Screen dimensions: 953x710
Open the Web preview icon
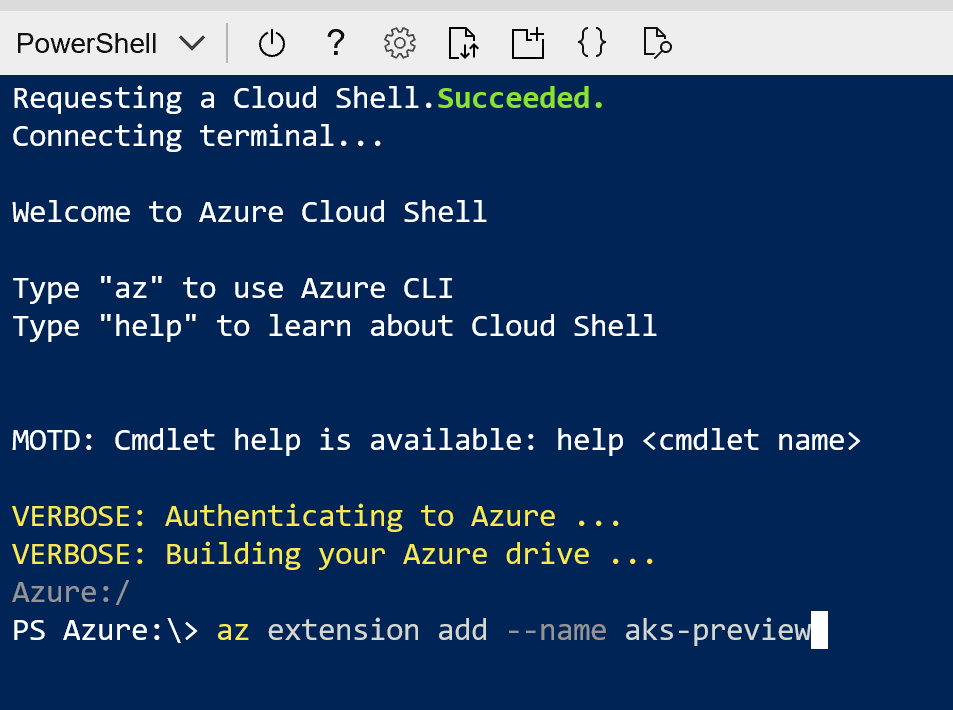tap(656, 42)
